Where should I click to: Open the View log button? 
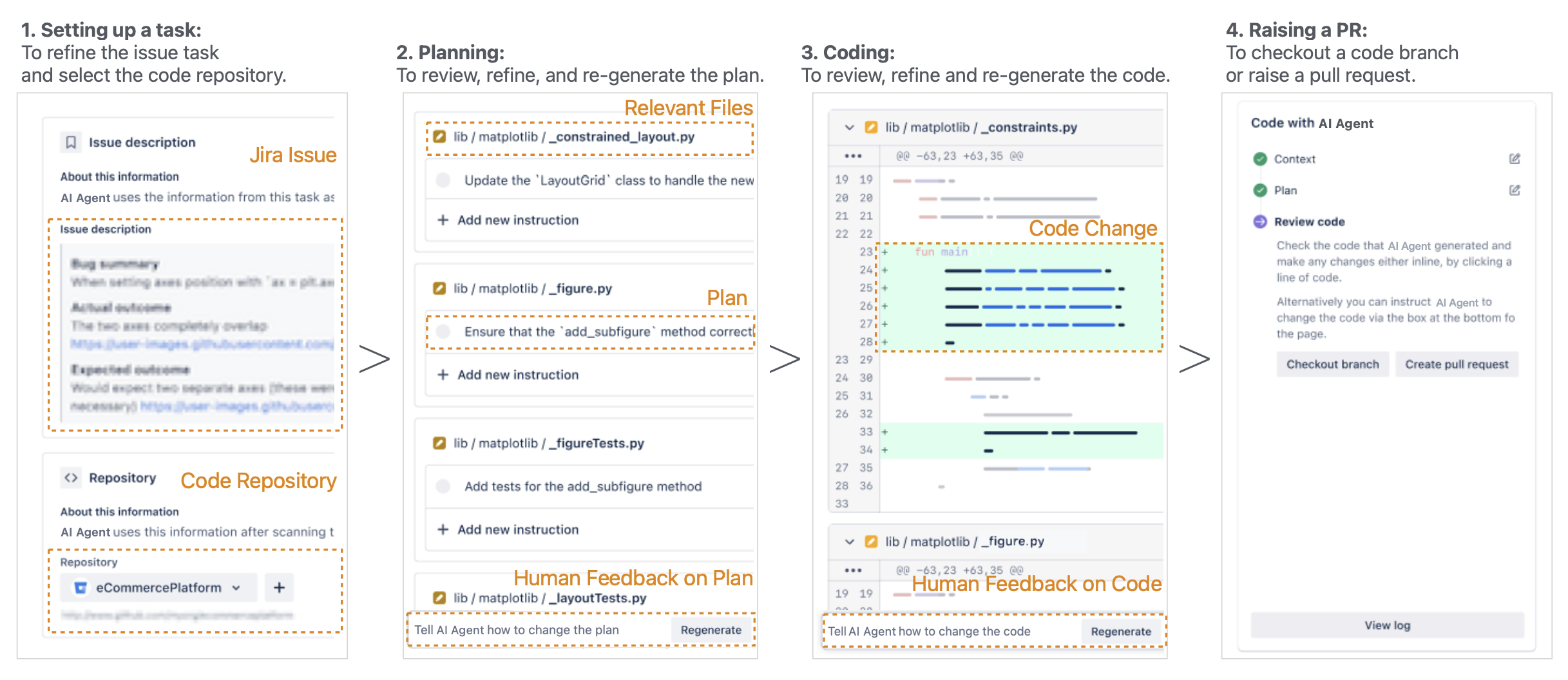pyautogui.click(x=1388, y=625)
